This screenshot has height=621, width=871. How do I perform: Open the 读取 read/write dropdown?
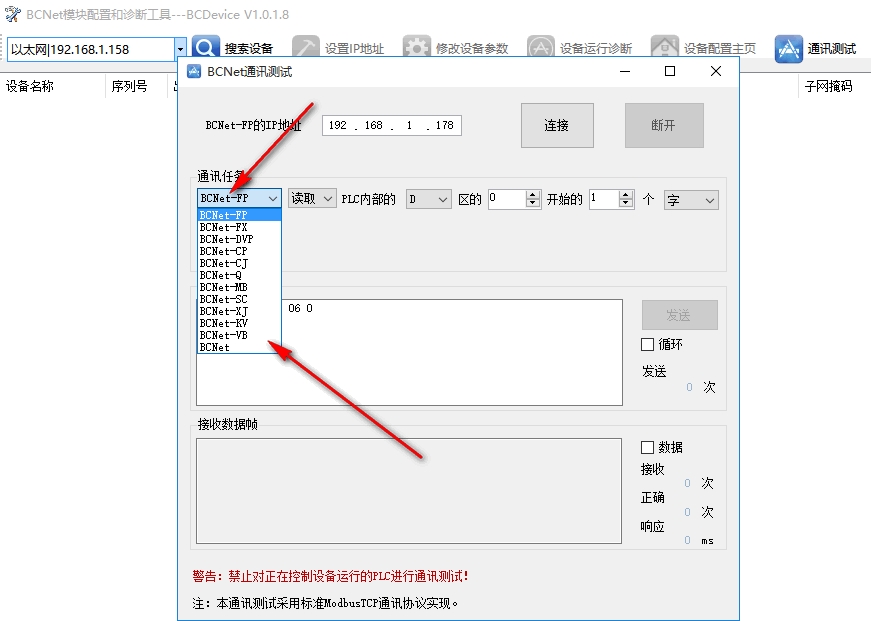click(x=312, y=198)
